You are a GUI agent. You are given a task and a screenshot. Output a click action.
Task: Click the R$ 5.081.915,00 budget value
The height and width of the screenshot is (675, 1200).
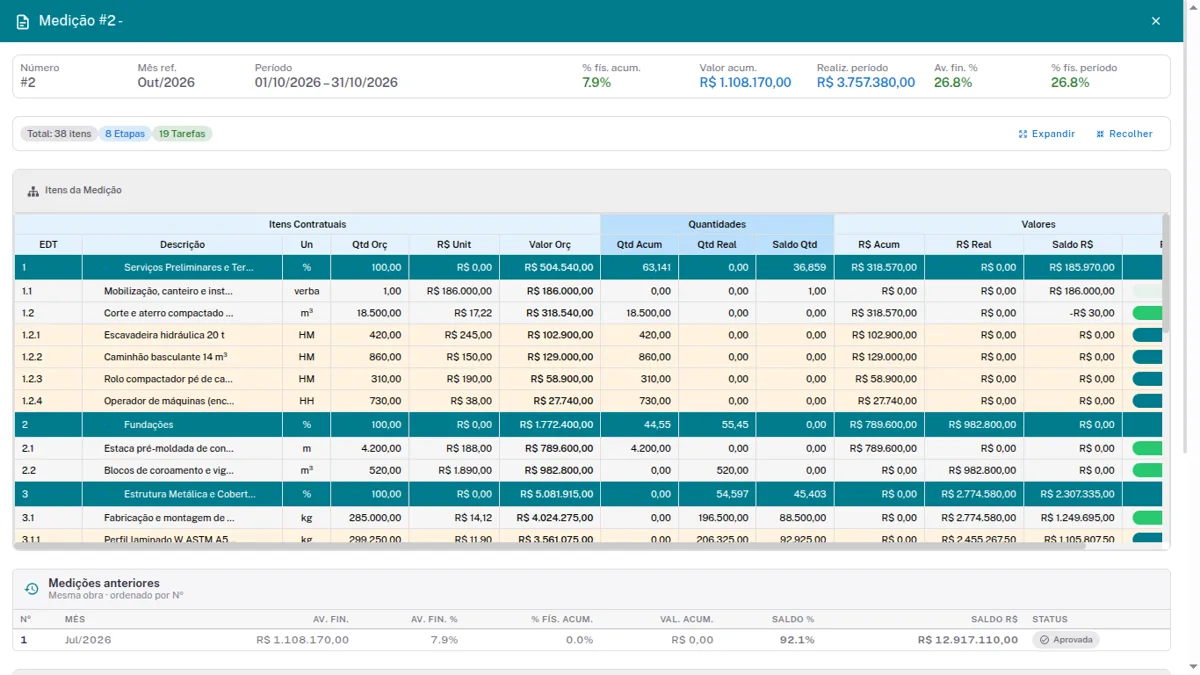coord(554,494)
